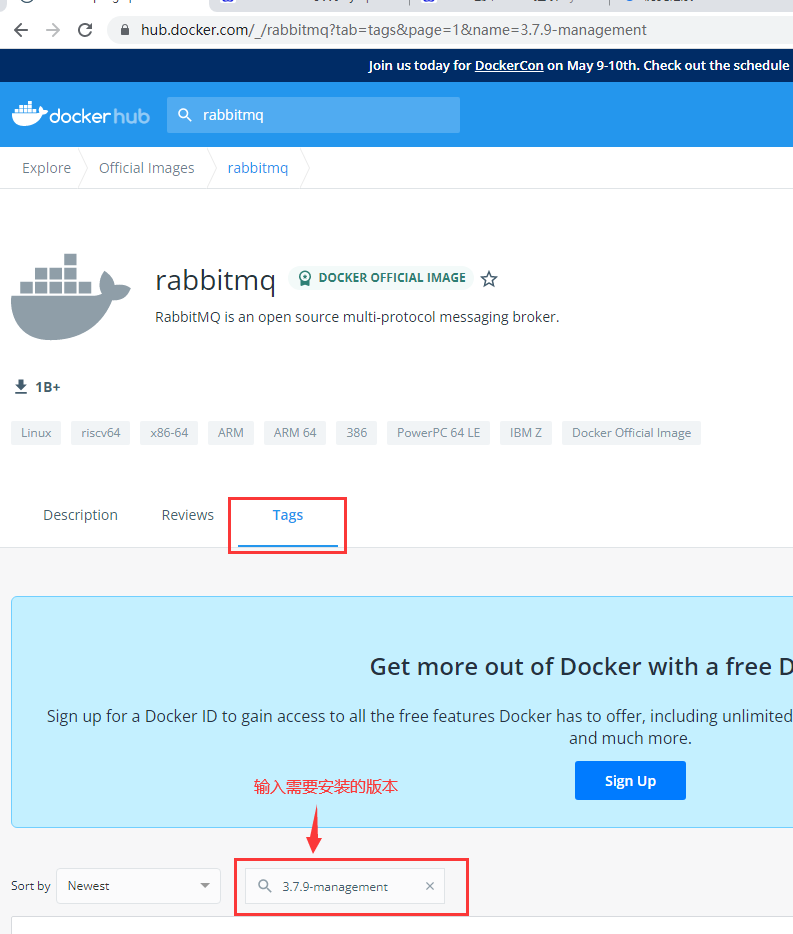Click the rabbitmq page title
The height and width of the screenshot is (934, 793).
(215, 280)
